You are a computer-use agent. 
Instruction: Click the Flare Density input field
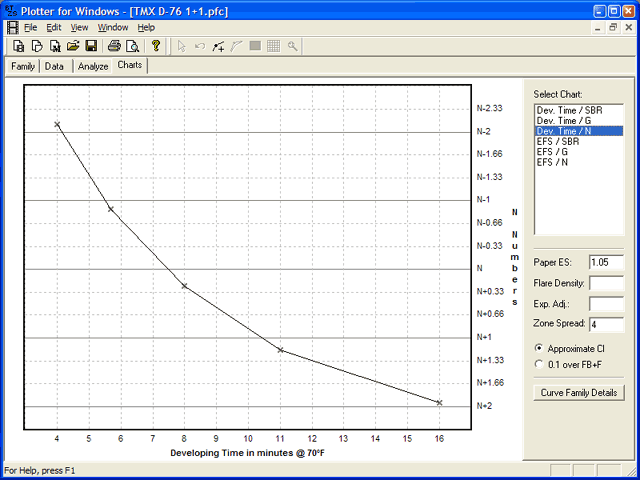(x=607, y=283)
